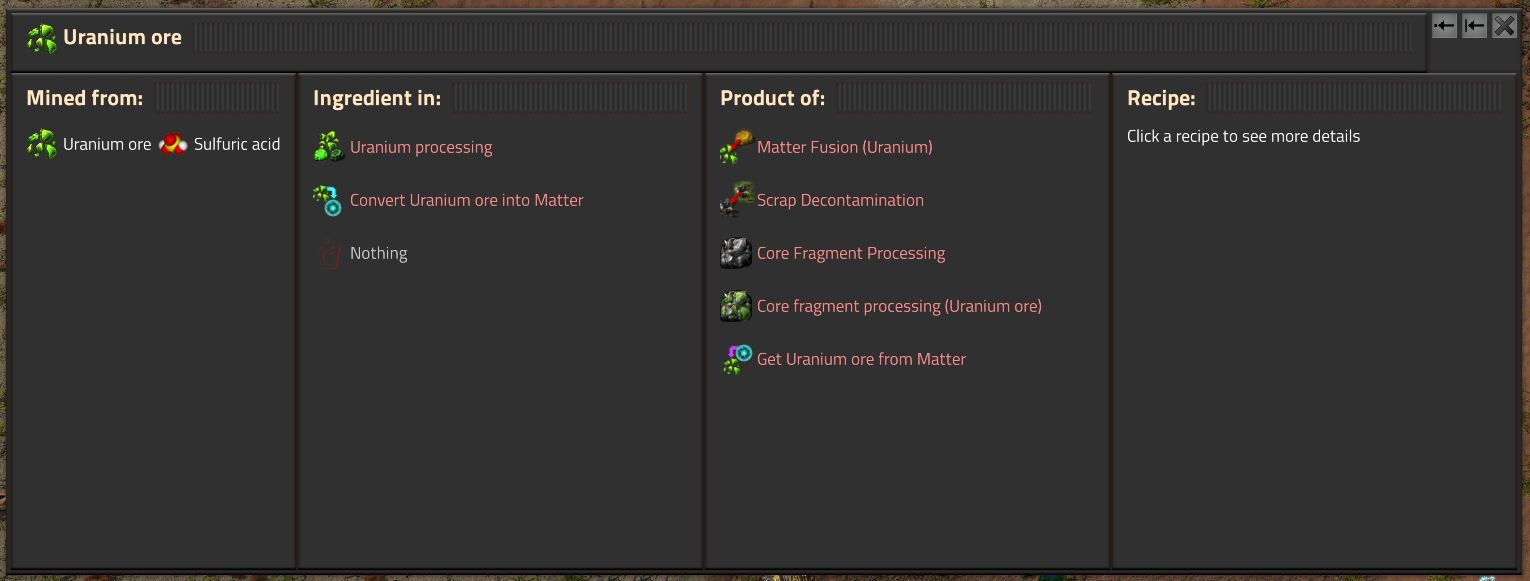Click the back-to-start arrow with vertical bar
1530x581 pixels.
click(1474, 26)
